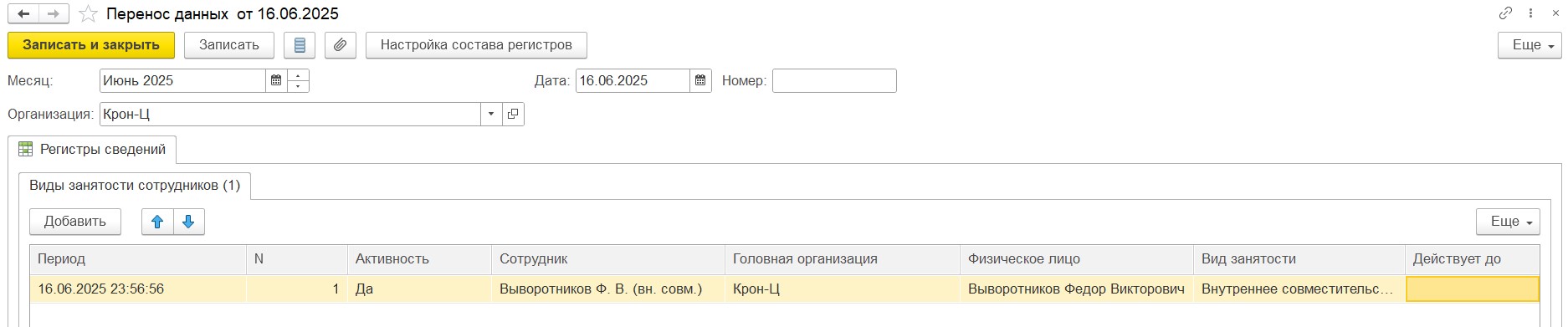Move row down with blue arrow
This screenshot has width=1568, height=327.
(188, 222)
